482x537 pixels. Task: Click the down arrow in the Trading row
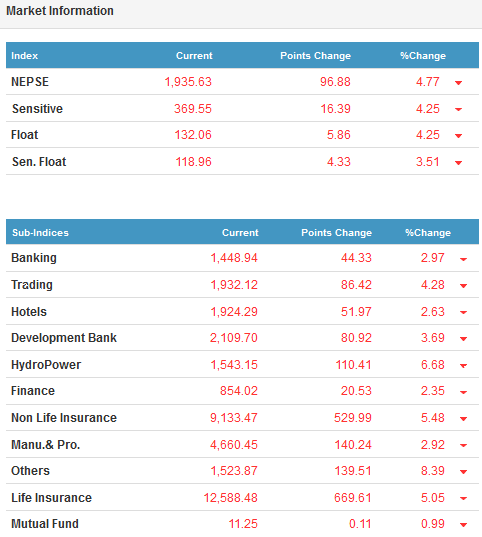pyautogui.click(x=463, y=286)
